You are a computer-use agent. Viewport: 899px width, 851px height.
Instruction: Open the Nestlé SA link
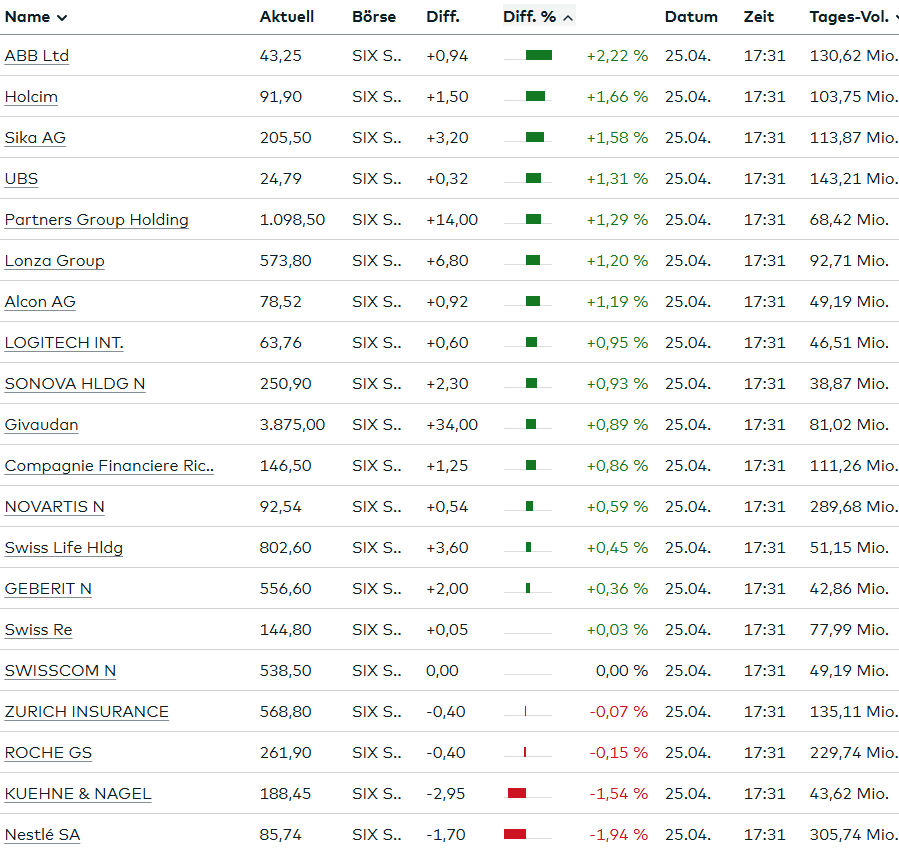point(42,835)
